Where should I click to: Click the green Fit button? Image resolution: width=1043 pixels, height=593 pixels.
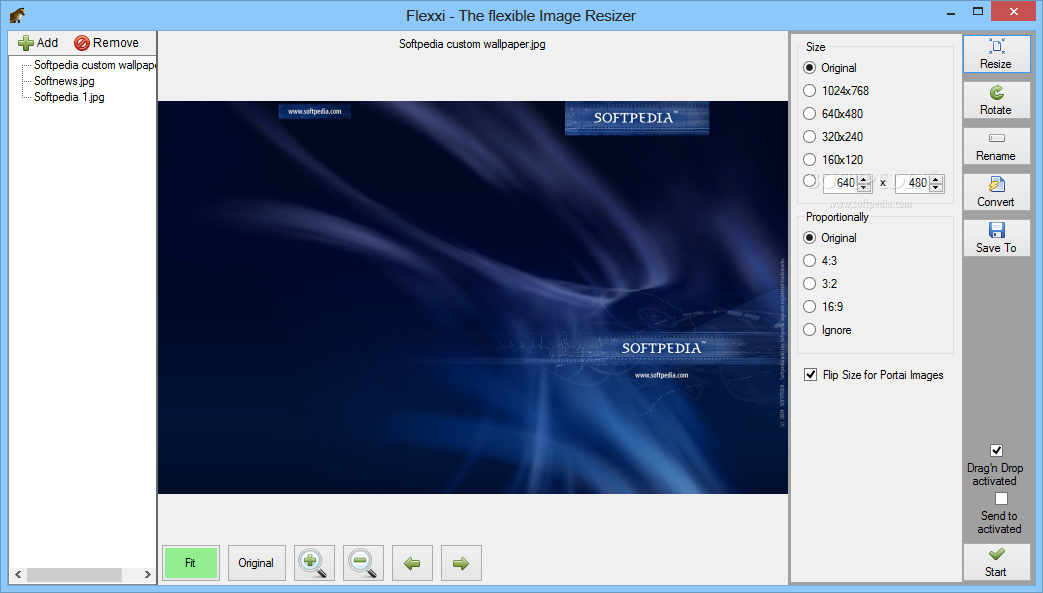coord(191,563)
